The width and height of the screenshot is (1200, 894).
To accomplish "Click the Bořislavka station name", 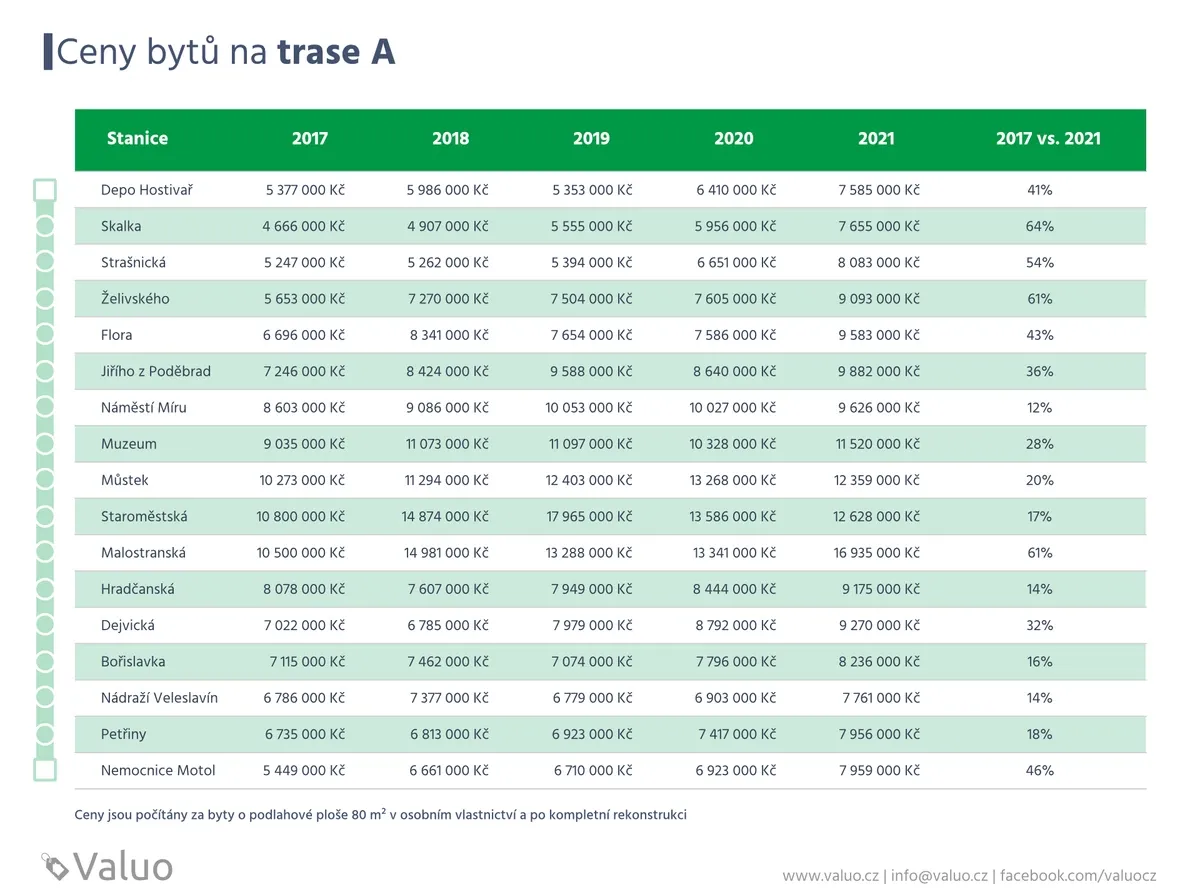I will [133, 661].
